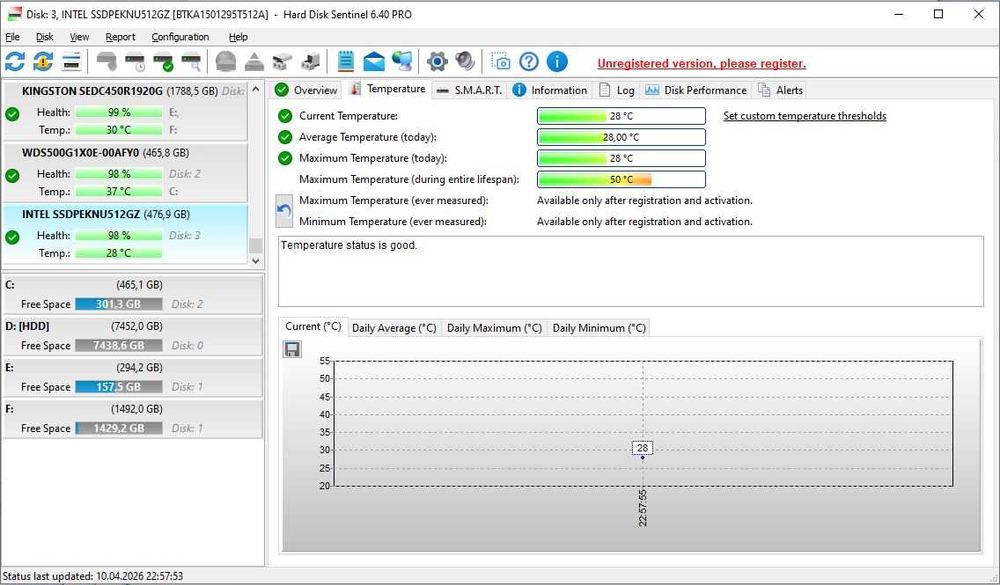Viewport: 1000px width, 585px height.
Task: Select the WDS500G1X0E-00AFY0 disk entry
Action: (126, 172)
